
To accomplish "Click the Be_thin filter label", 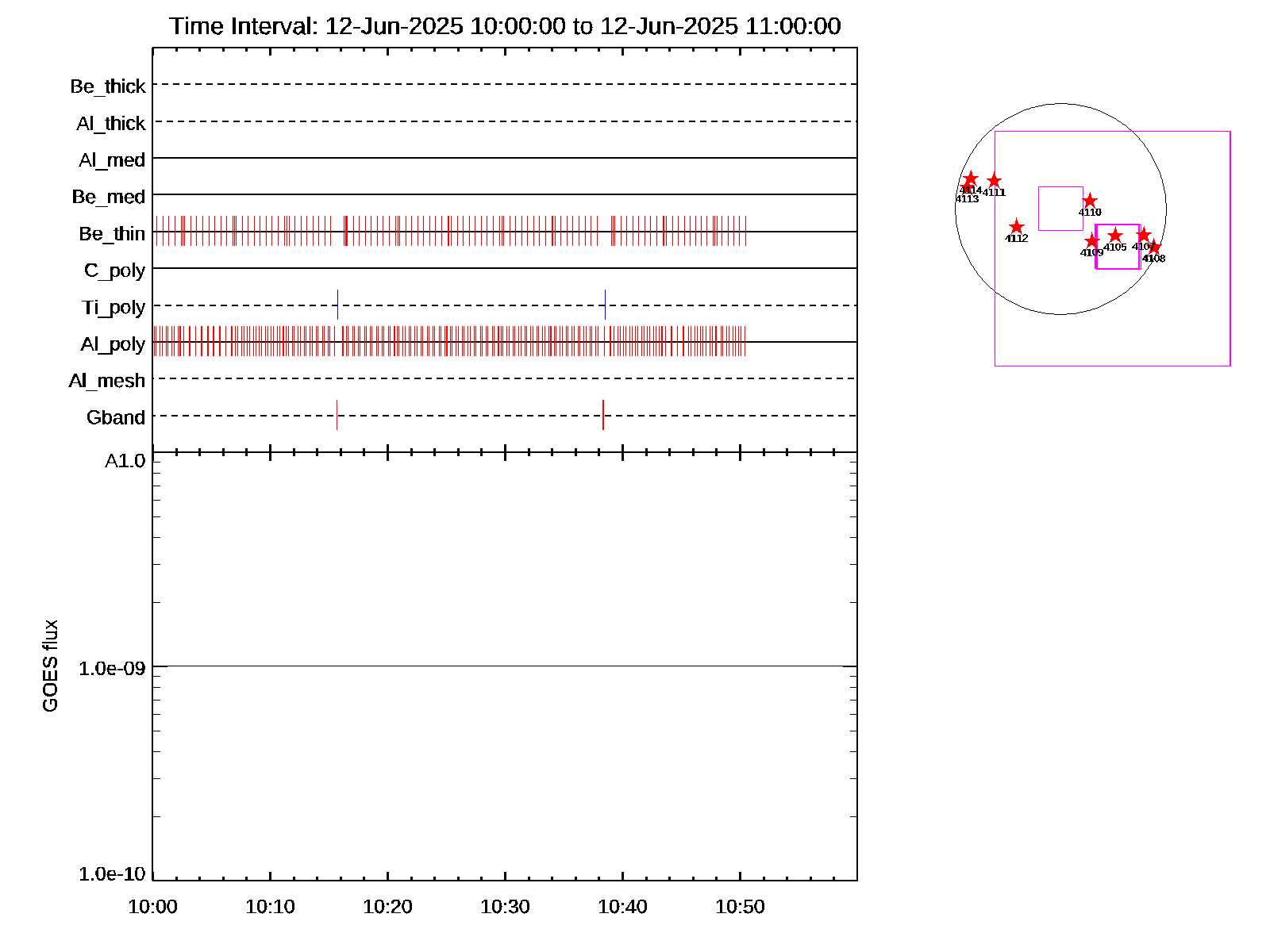I will [x=112, y=234].
